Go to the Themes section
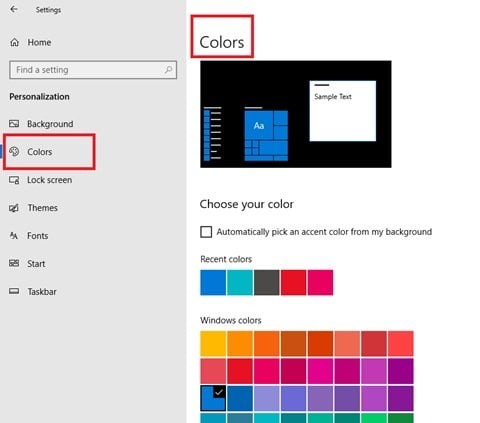Viewport: 480px width, 423px height. point(42,208)
